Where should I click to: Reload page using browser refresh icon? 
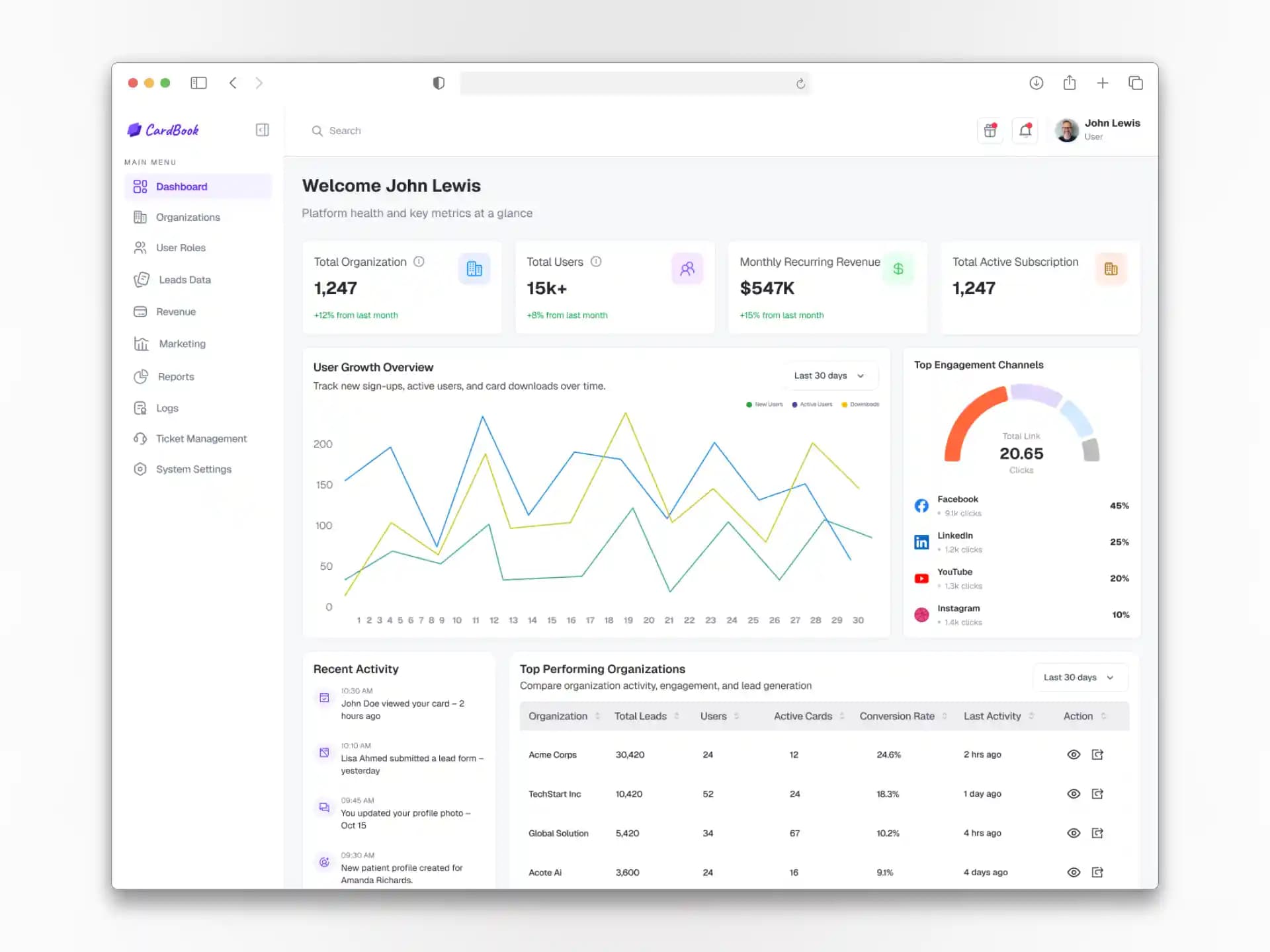click(x=800, y=83)
